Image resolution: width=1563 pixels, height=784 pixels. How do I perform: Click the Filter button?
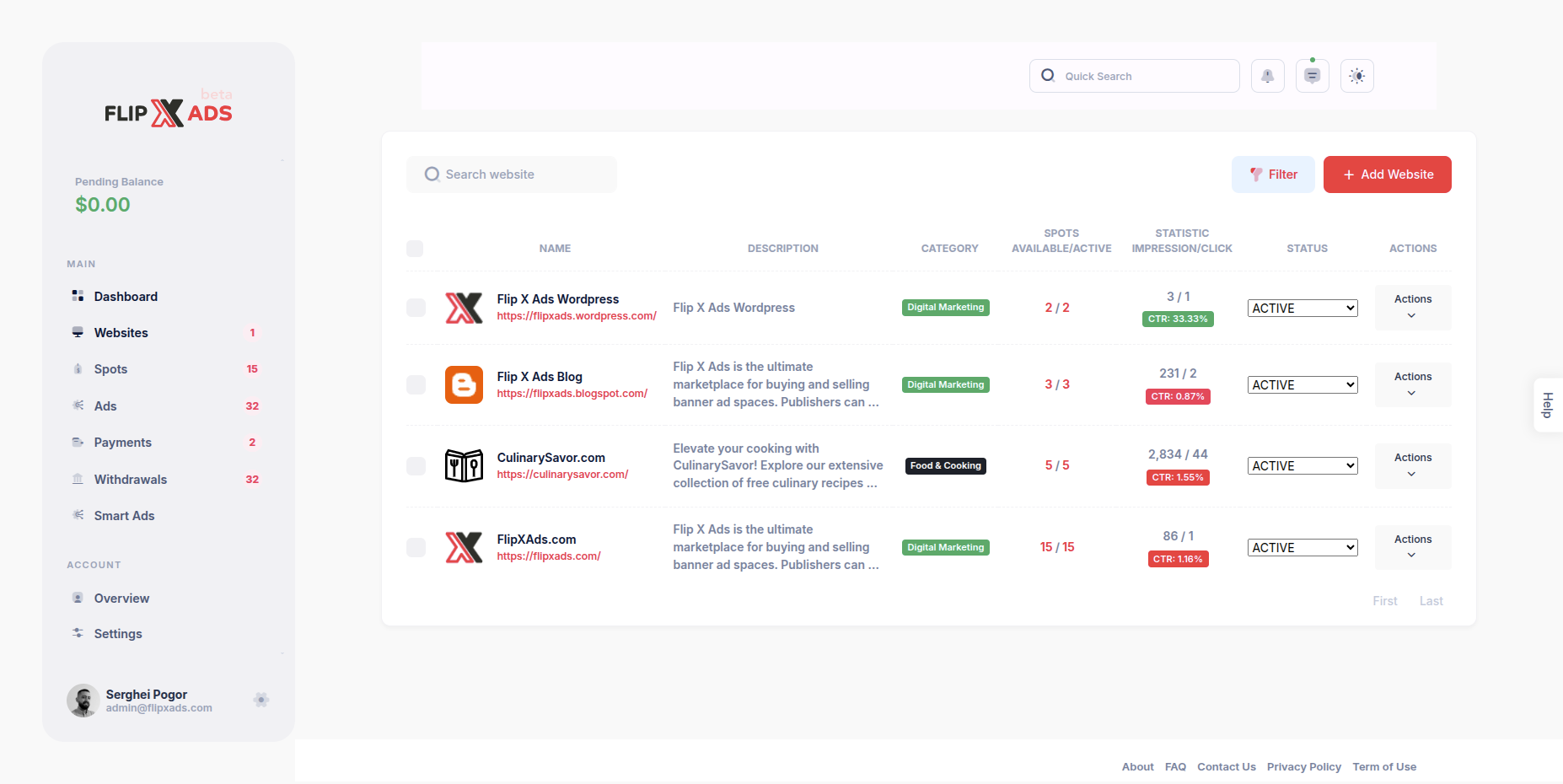pos(1273,175)
